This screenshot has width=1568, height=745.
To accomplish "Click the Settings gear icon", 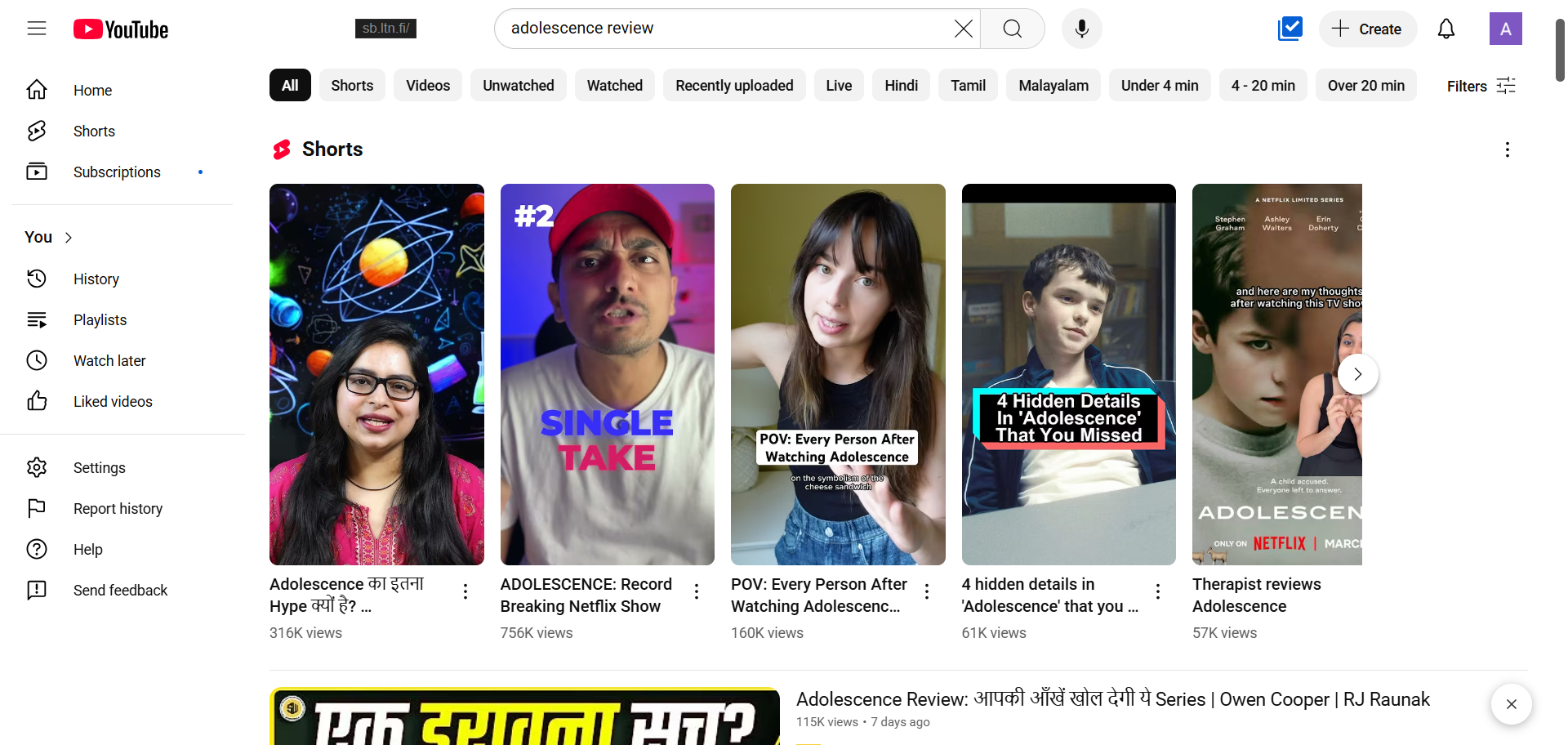I will click(x=37, y=467).
